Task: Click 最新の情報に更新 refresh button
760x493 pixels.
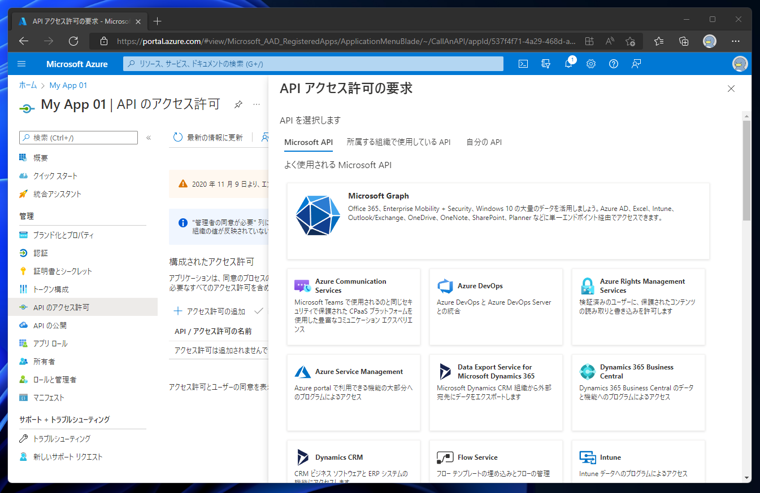Action: 208,138
